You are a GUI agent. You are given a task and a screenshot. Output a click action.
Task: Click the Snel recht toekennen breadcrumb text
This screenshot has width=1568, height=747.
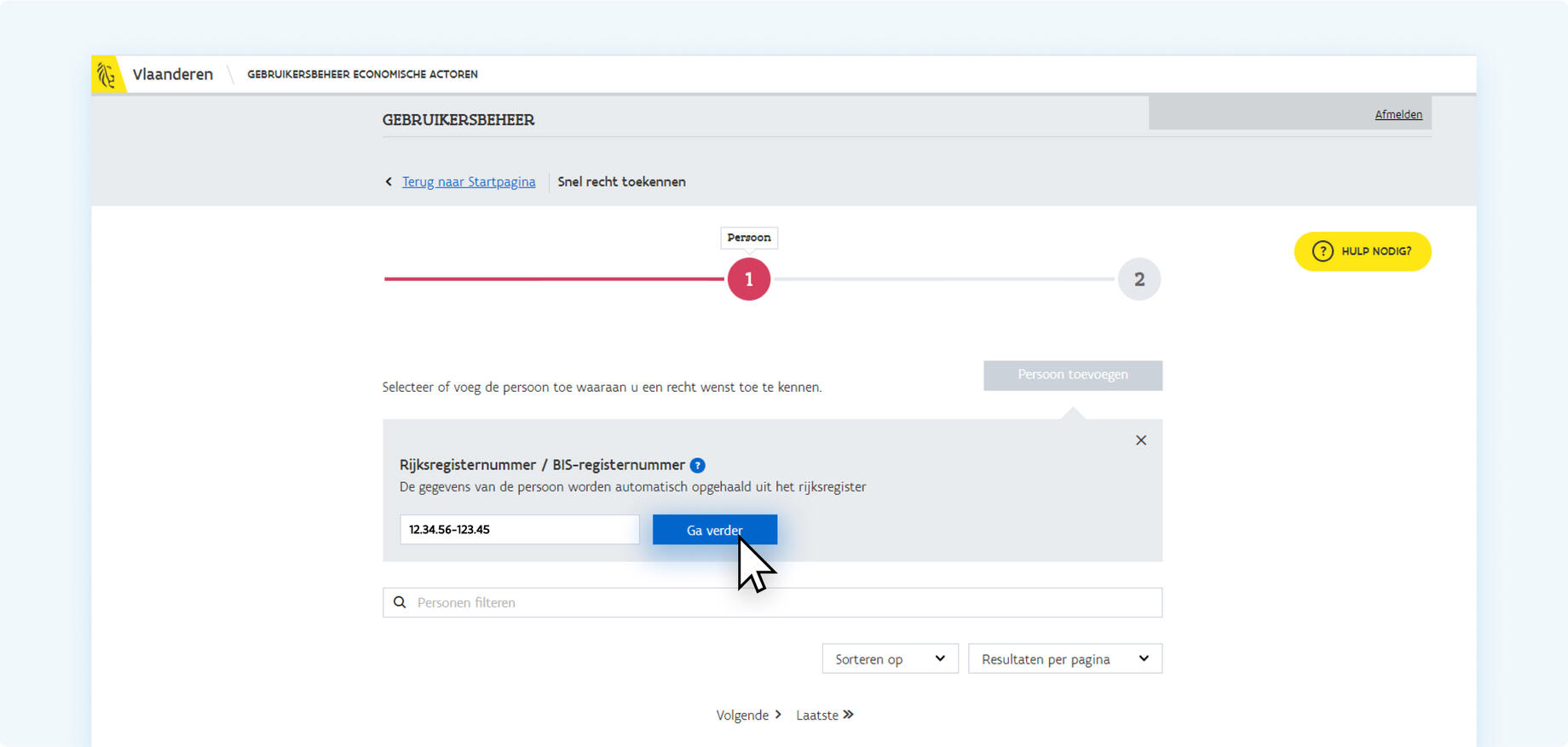point(621,181)
